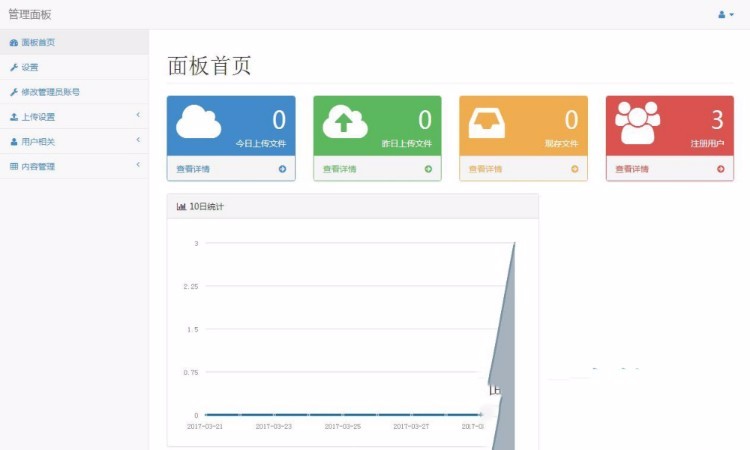The height and width of the screenshot is (450, 750).
Task: Click wrench icon beside 修改管理员账号
Action: (x=14, y=92)
